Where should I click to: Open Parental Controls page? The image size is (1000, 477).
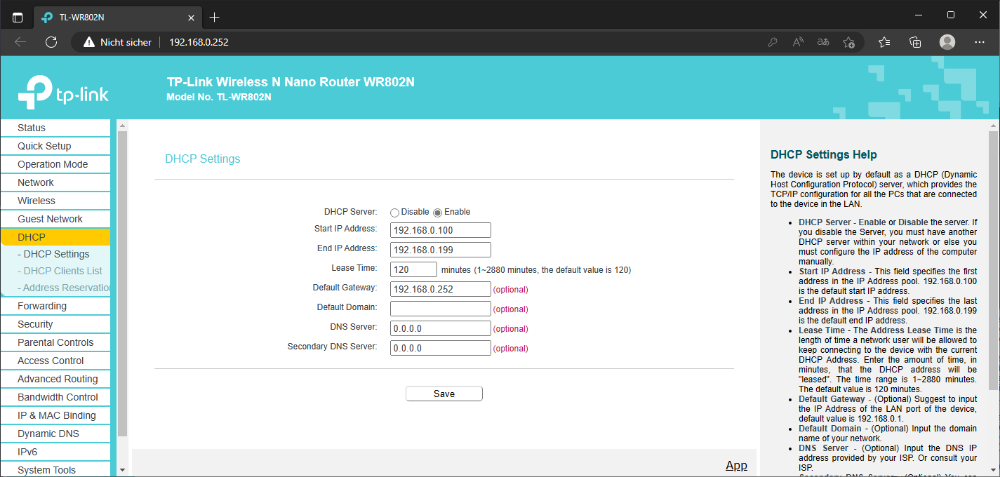pyautogui.click(x=55, y=342)
